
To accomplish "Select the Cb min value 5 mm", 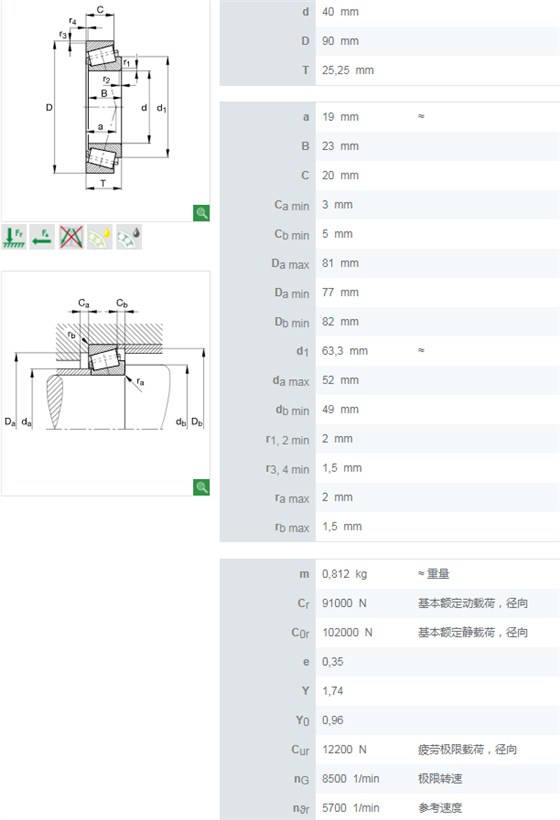I will [x=337, y=234].
